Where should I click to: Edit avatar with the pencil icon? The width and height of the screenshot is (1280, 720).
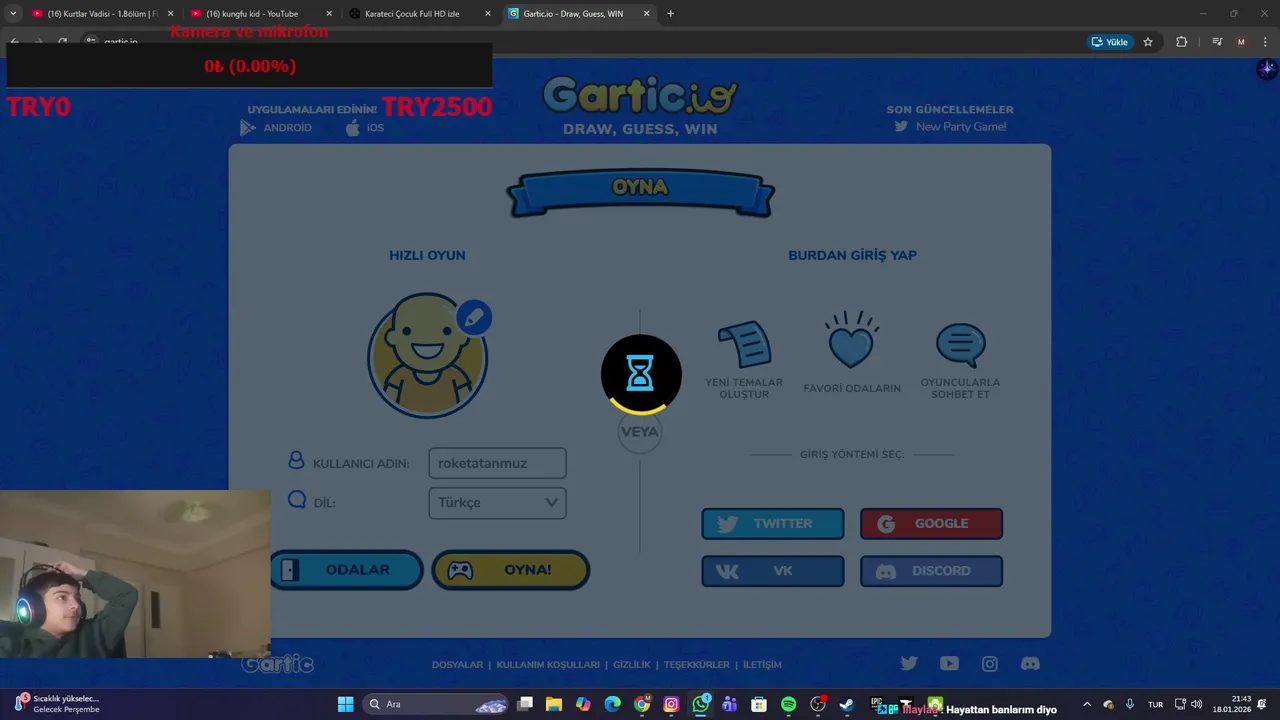(x=474, y=317)
